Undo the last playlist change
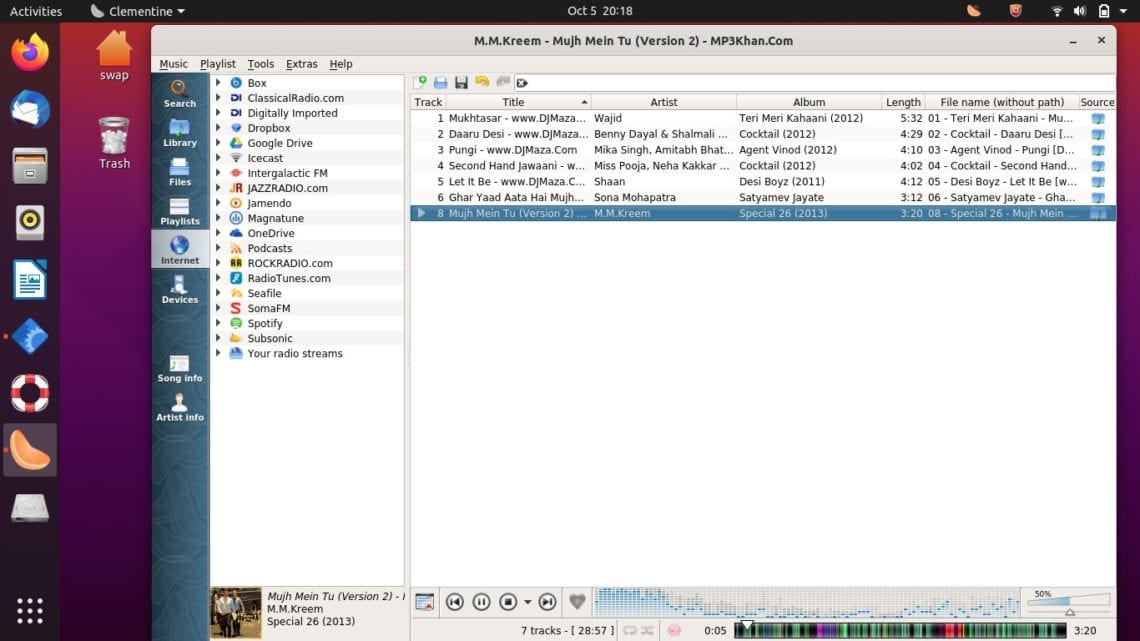 481,82
